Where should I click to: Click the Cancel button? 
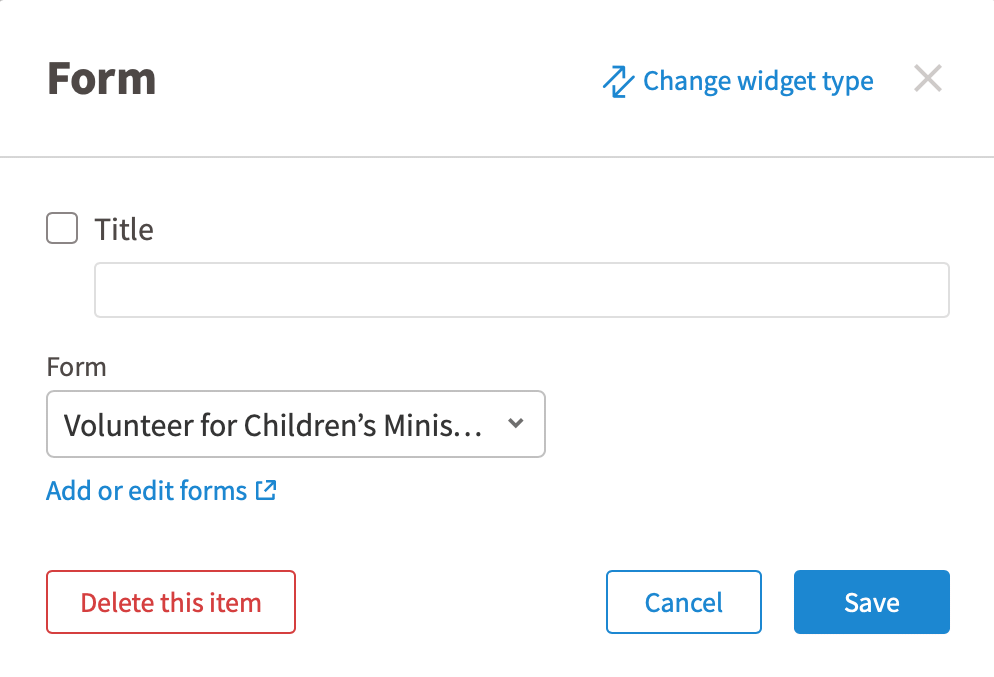(x=683, y=602)
